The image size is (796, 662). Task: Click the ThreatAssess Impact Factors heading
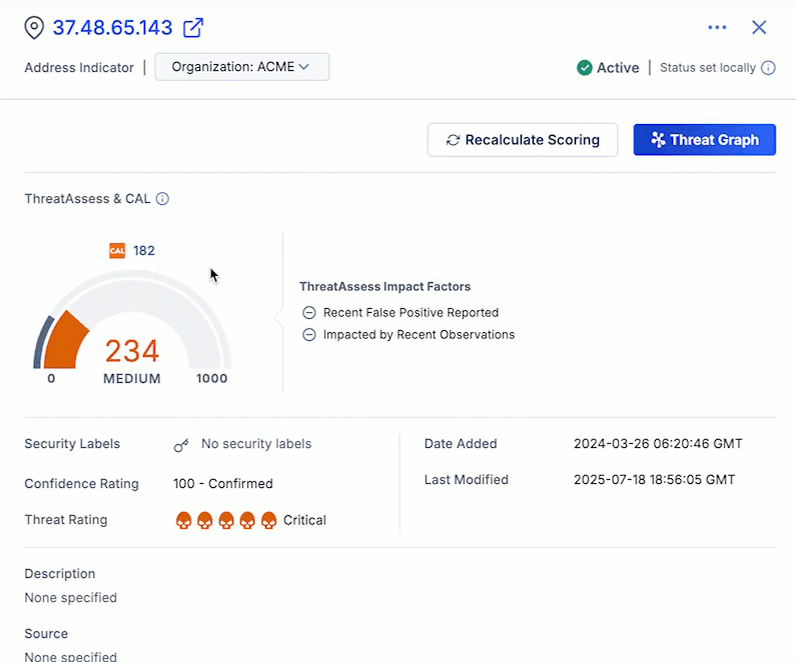click(x=385, y=286)
